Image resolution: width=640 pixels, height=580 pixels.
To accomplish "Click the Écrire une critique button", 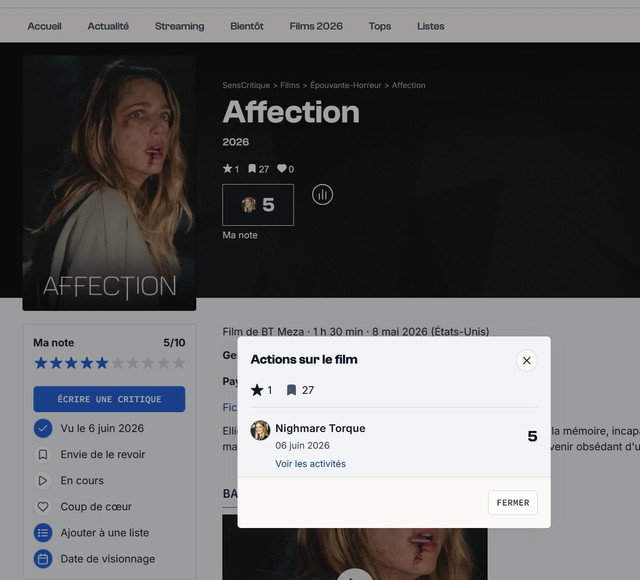I will point(109,399).
